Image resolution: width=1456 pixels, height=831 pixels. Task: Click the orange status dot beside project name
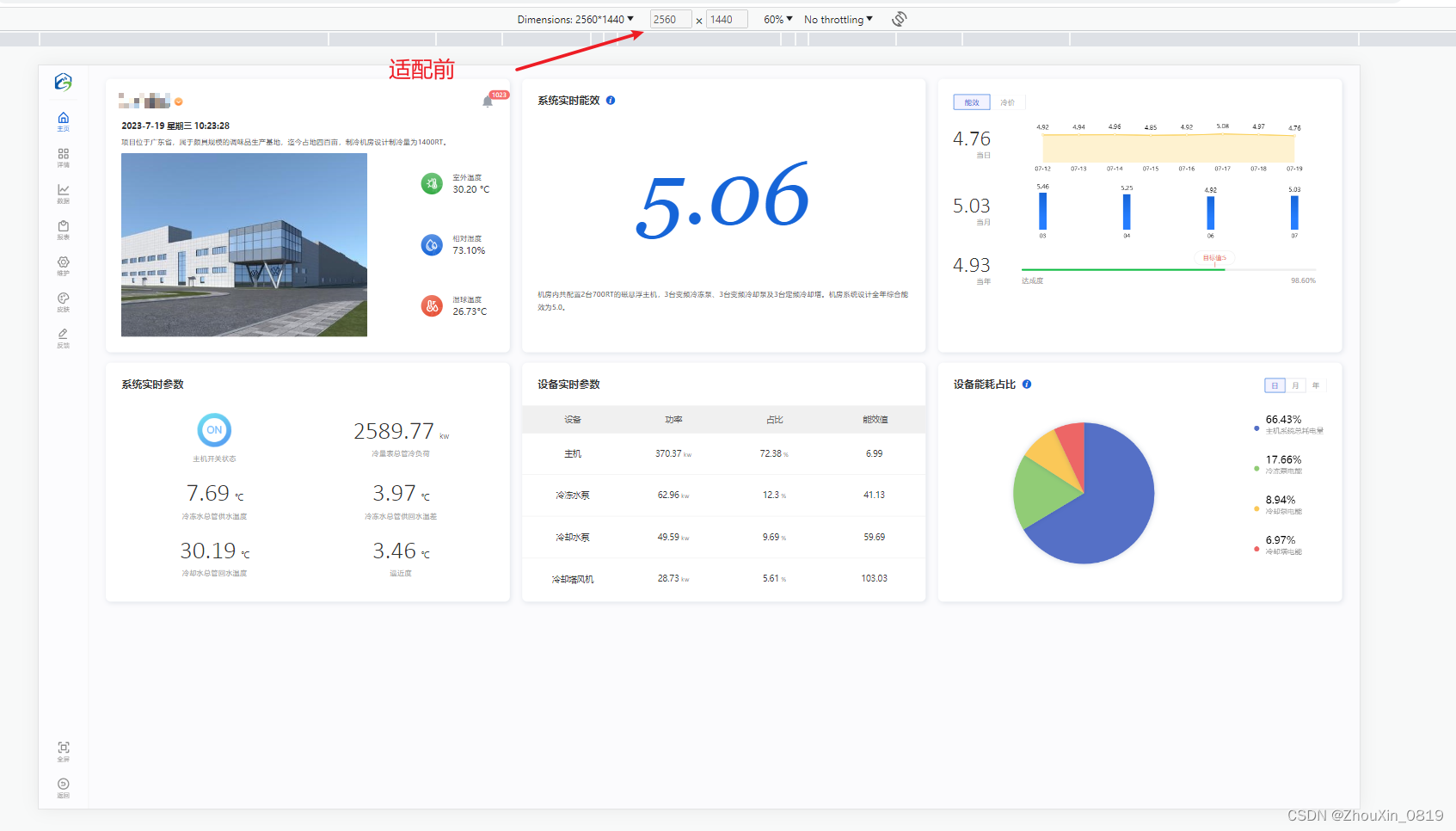tap(179, 102)
